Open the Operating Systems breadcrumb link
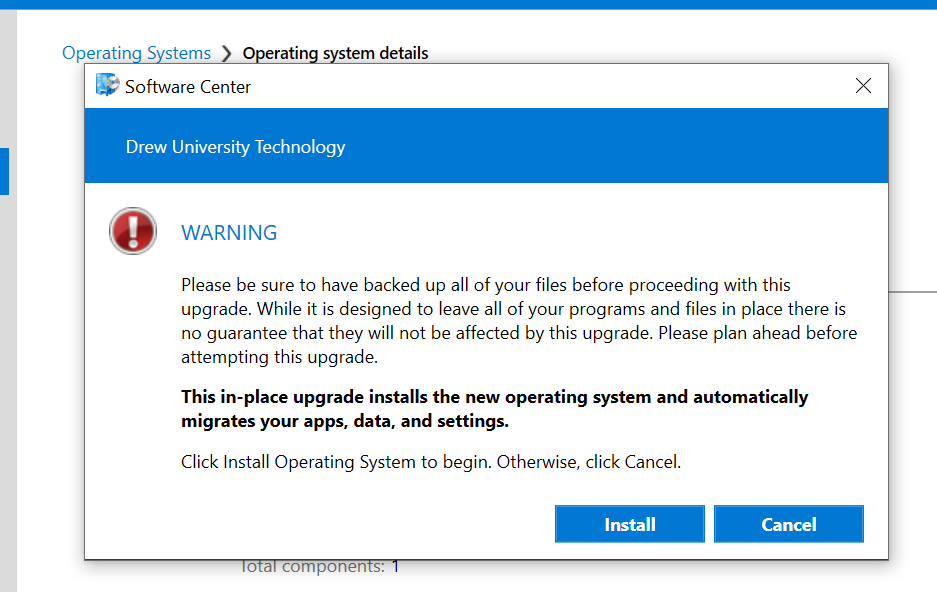 click(x=136, y=53)
